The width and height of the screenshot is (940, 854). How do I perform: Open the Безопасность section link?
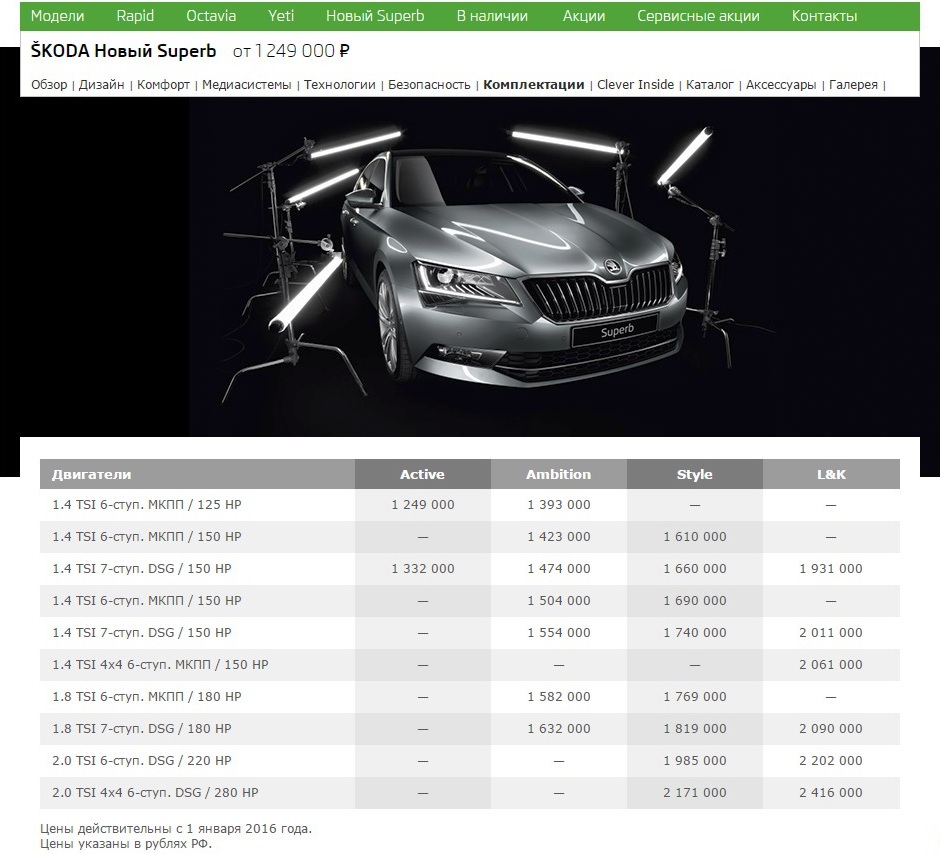click(429, 85)
